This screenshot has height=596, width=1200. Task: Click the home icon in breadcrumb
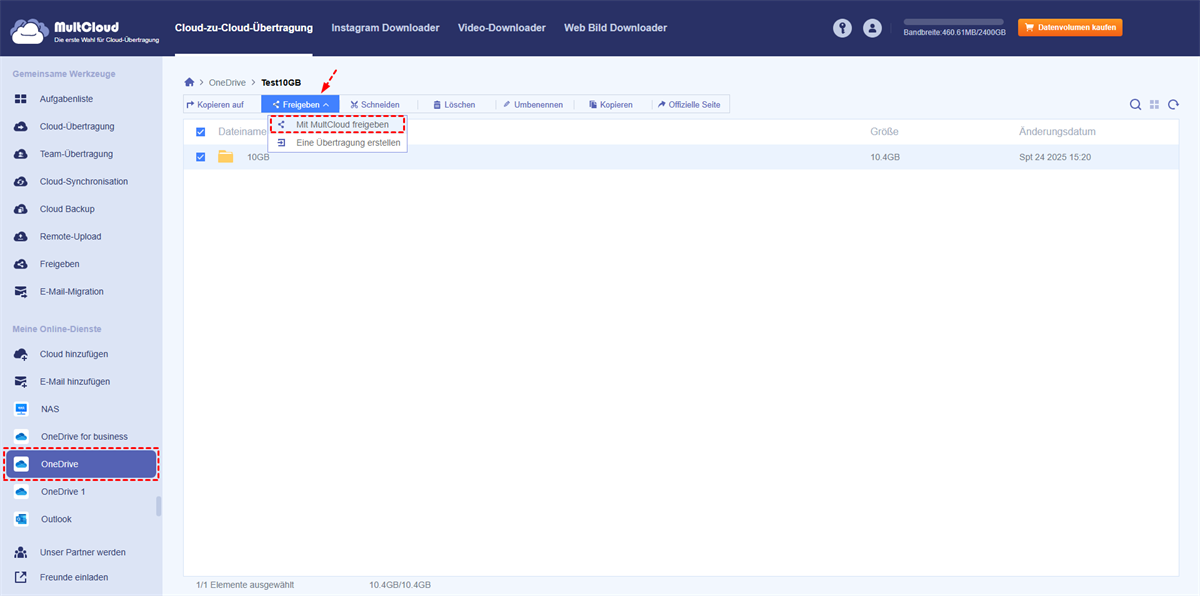(x=189, y=82)
